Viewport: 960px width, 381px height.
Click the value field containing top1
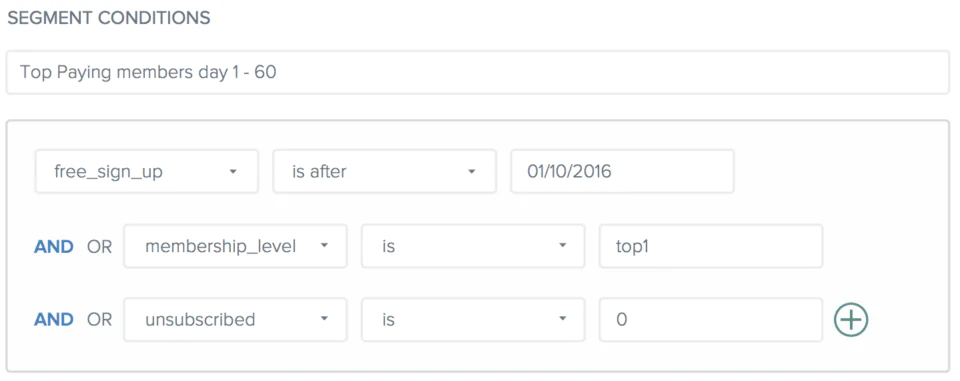(x=711, y=246)
